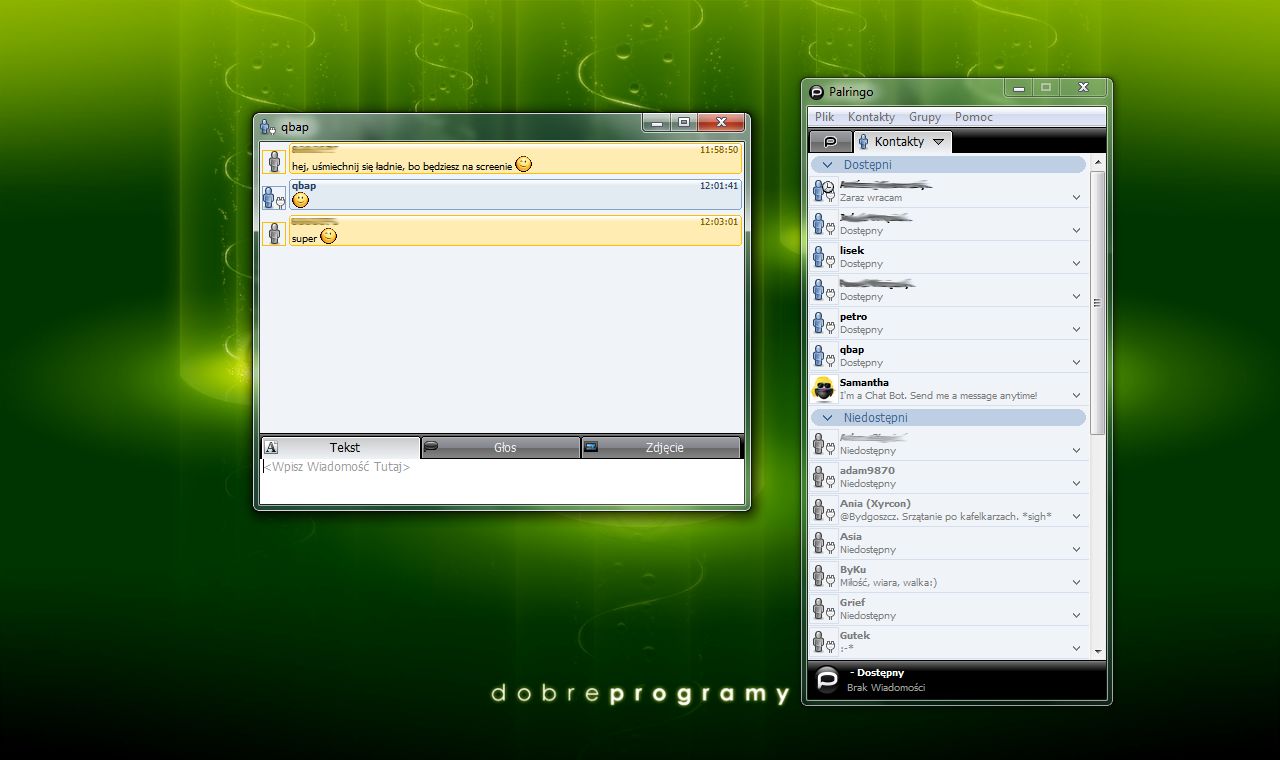The width and height of the screenshot is (1280, 760).
Task: Click speech bubble icon on Głos tab
Action: click(x=431, y=446)
